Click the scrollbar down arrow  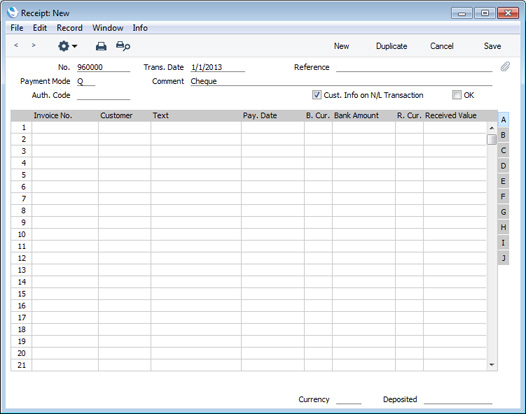click(491, 364)
